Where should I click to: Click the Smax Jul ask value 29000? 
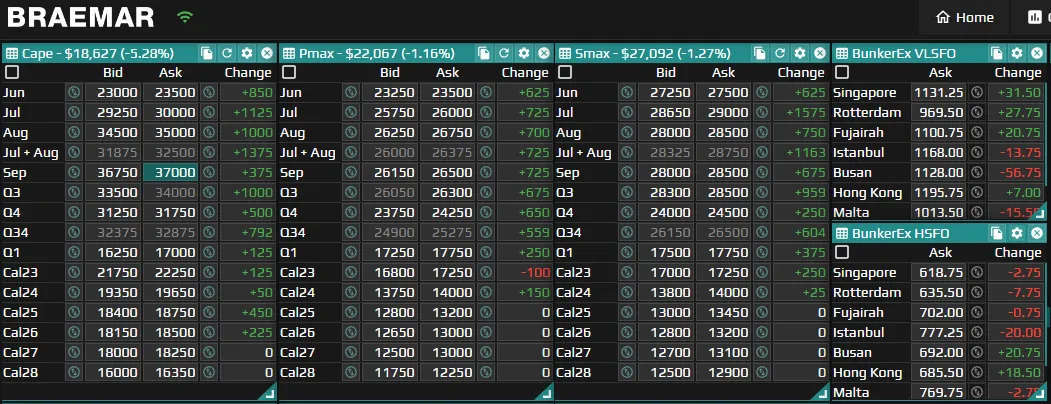(723, 113)
